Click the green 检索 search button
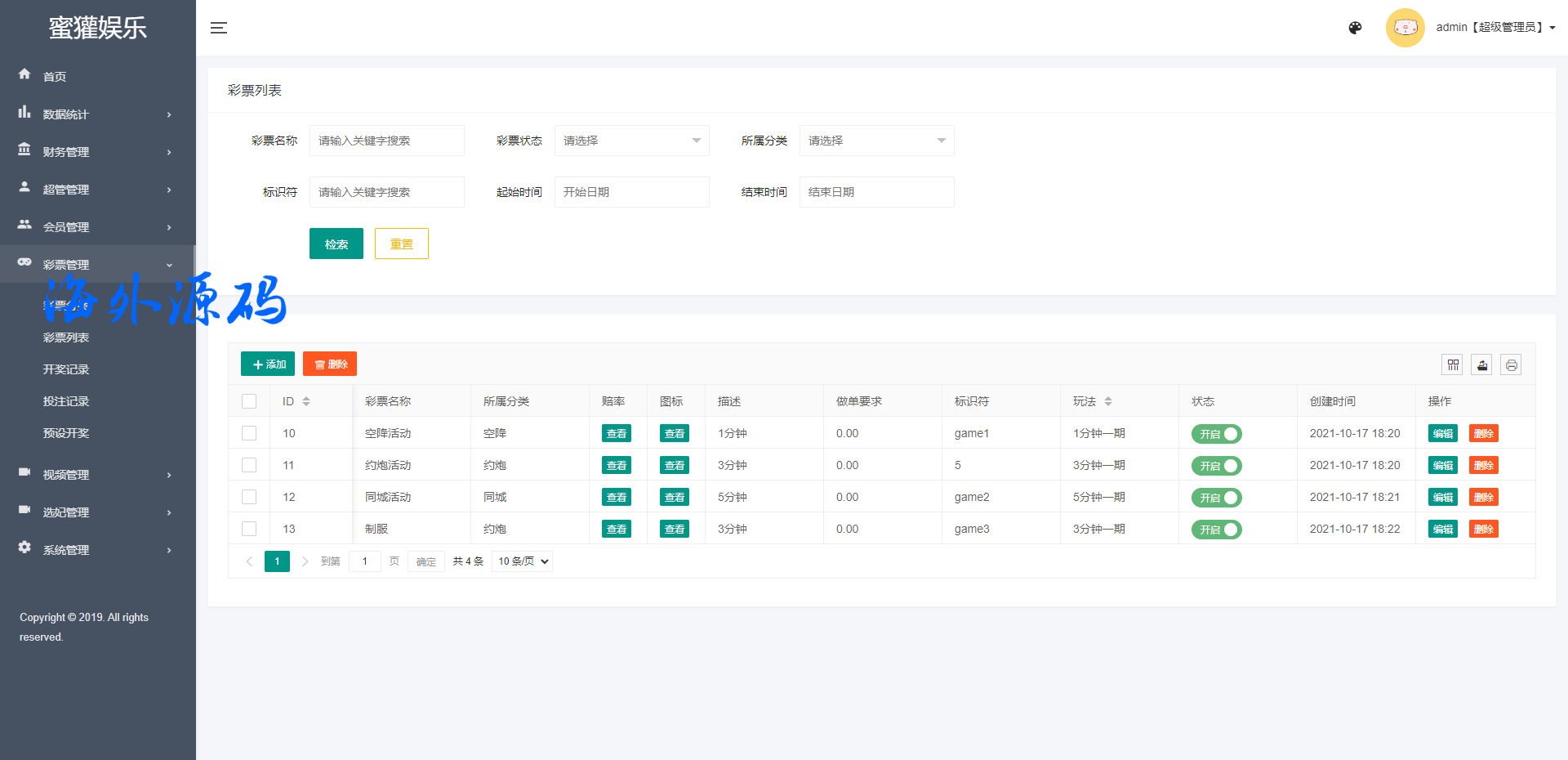The width and height of the screenshot is (1568, 760). [336, 244]
